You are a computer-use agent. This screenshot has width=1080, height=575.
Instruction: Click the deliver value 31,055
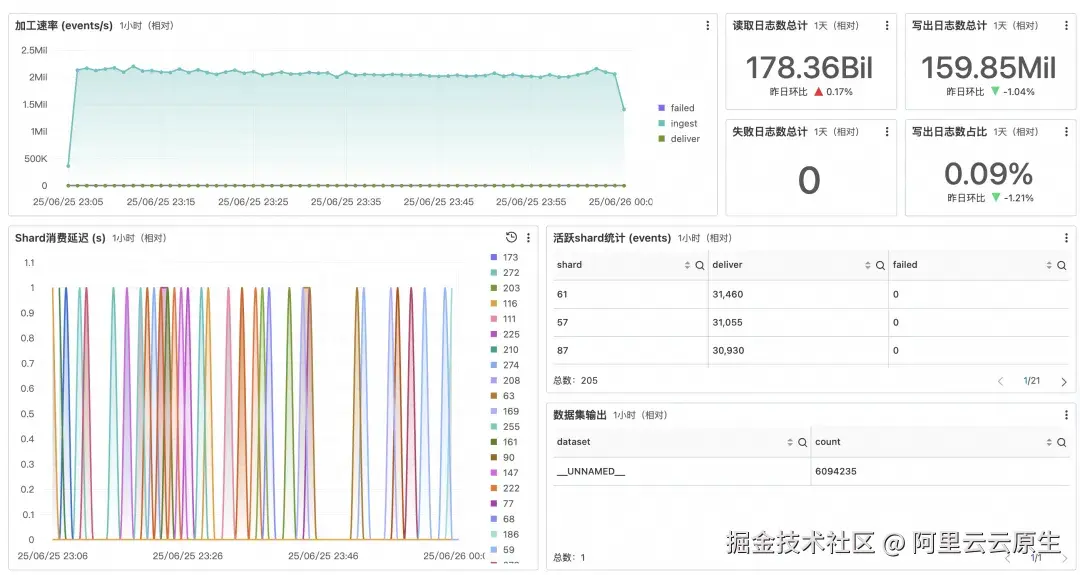tap(727, 322)
